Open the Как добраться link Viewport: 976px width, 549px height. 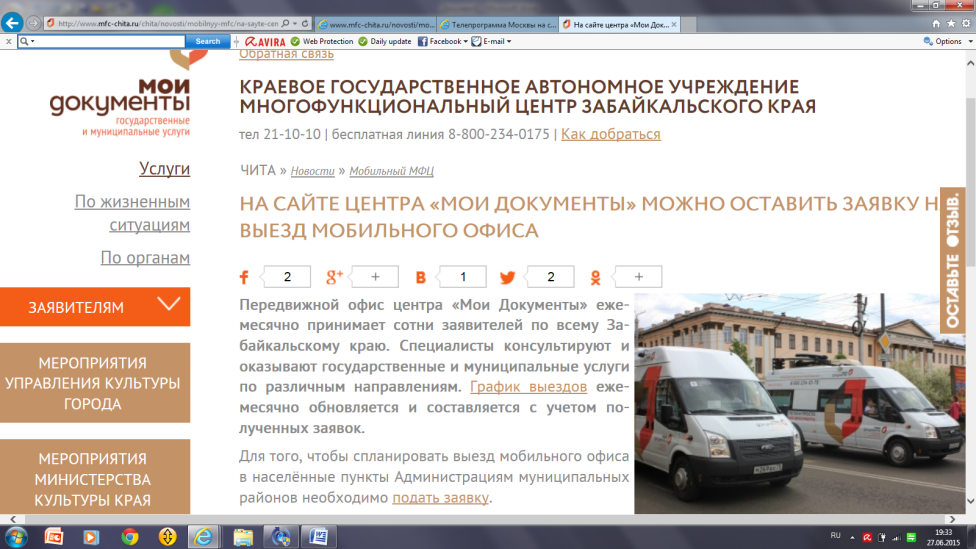[x=611, y=134]
